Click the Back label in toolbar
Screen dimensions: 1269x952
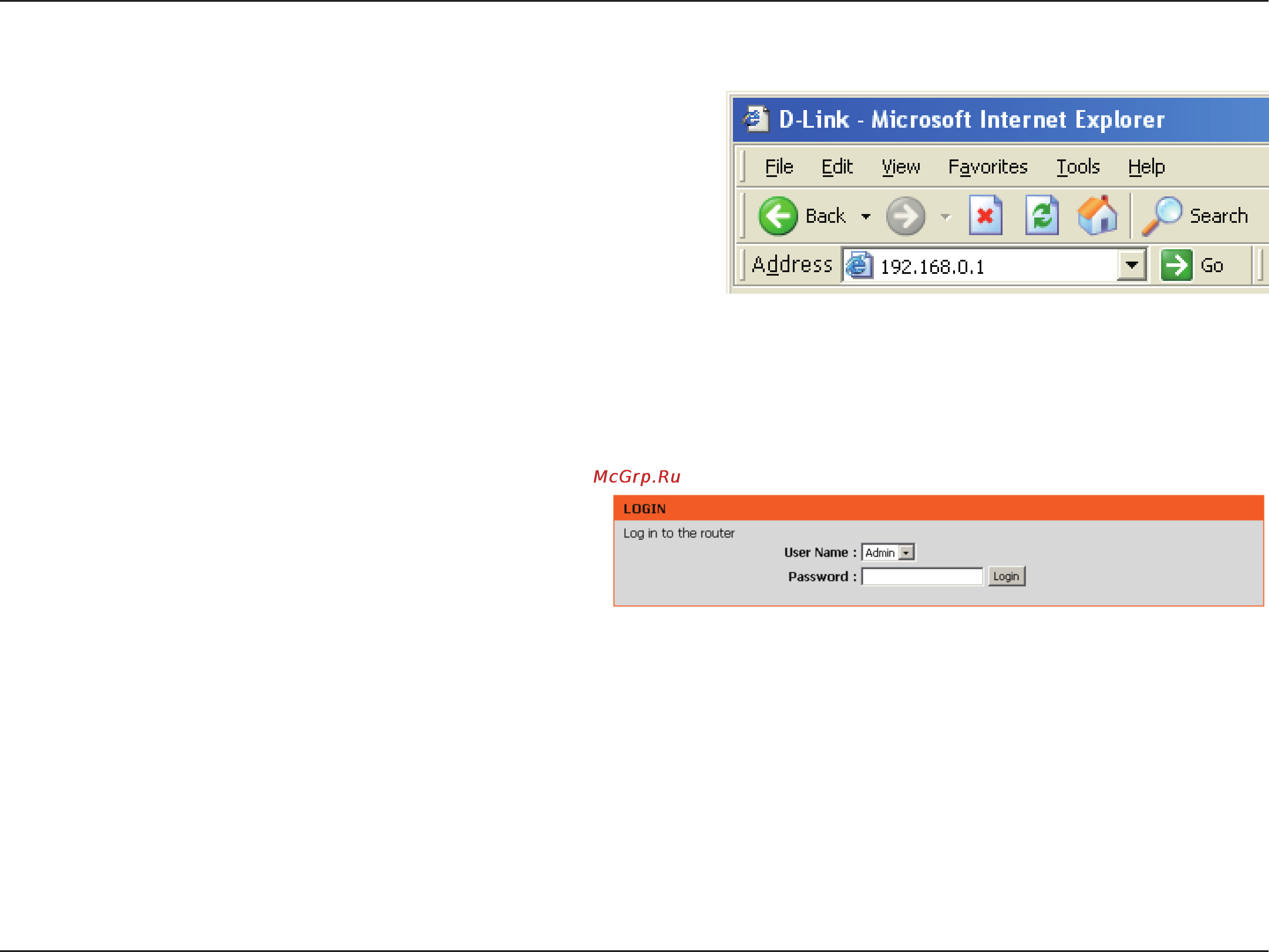pyautogui.click(x=825, y=216)
